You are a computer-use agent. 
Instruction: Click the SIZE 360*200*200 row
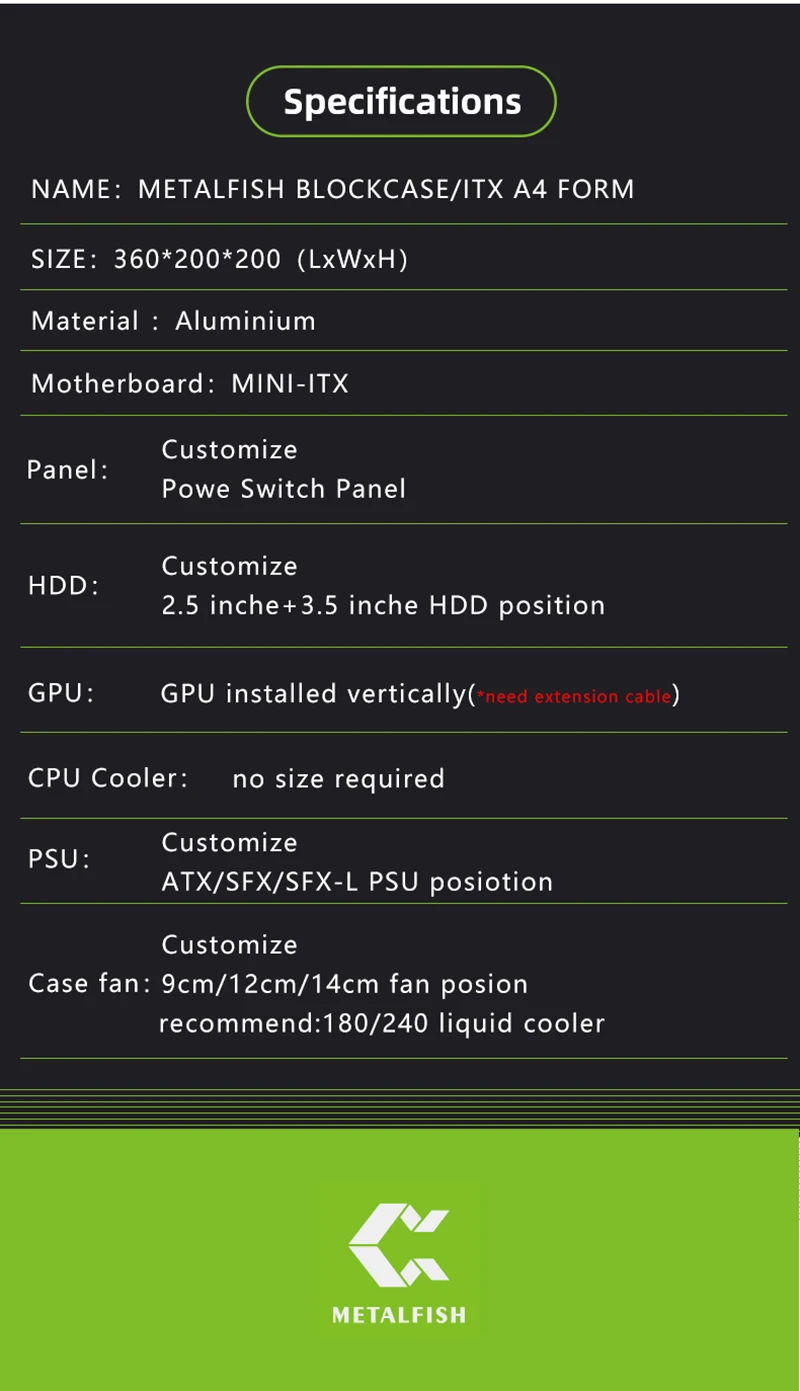[x=220, y=259]
